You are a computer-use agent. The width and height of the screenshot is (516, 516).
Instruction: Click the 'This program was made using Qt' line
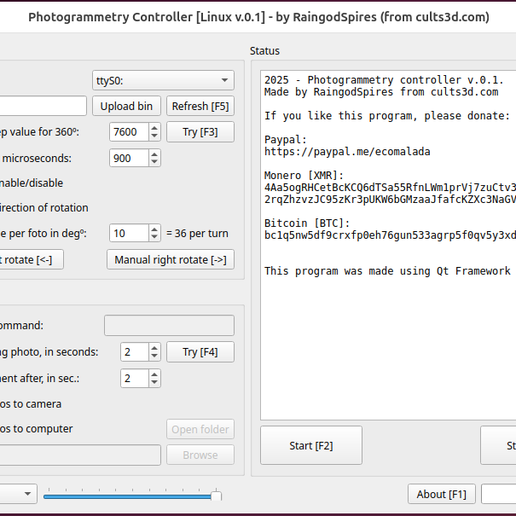[x=387, y=271]
